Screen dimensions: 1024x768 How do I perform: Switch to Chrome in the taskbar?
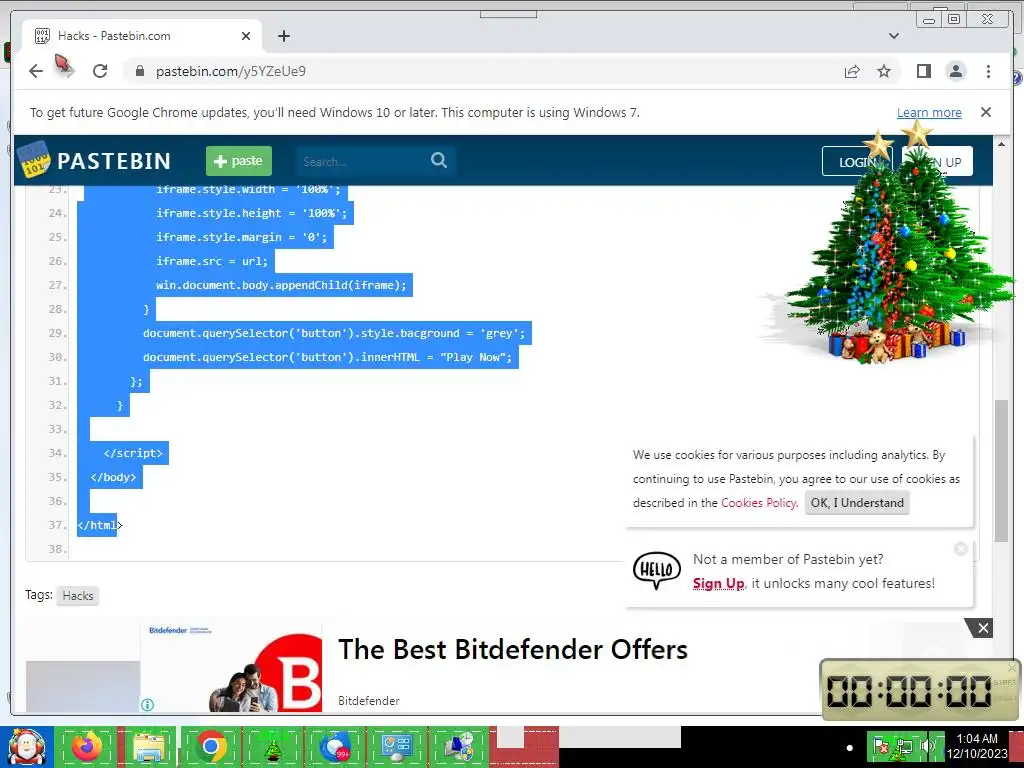(211, 747)
